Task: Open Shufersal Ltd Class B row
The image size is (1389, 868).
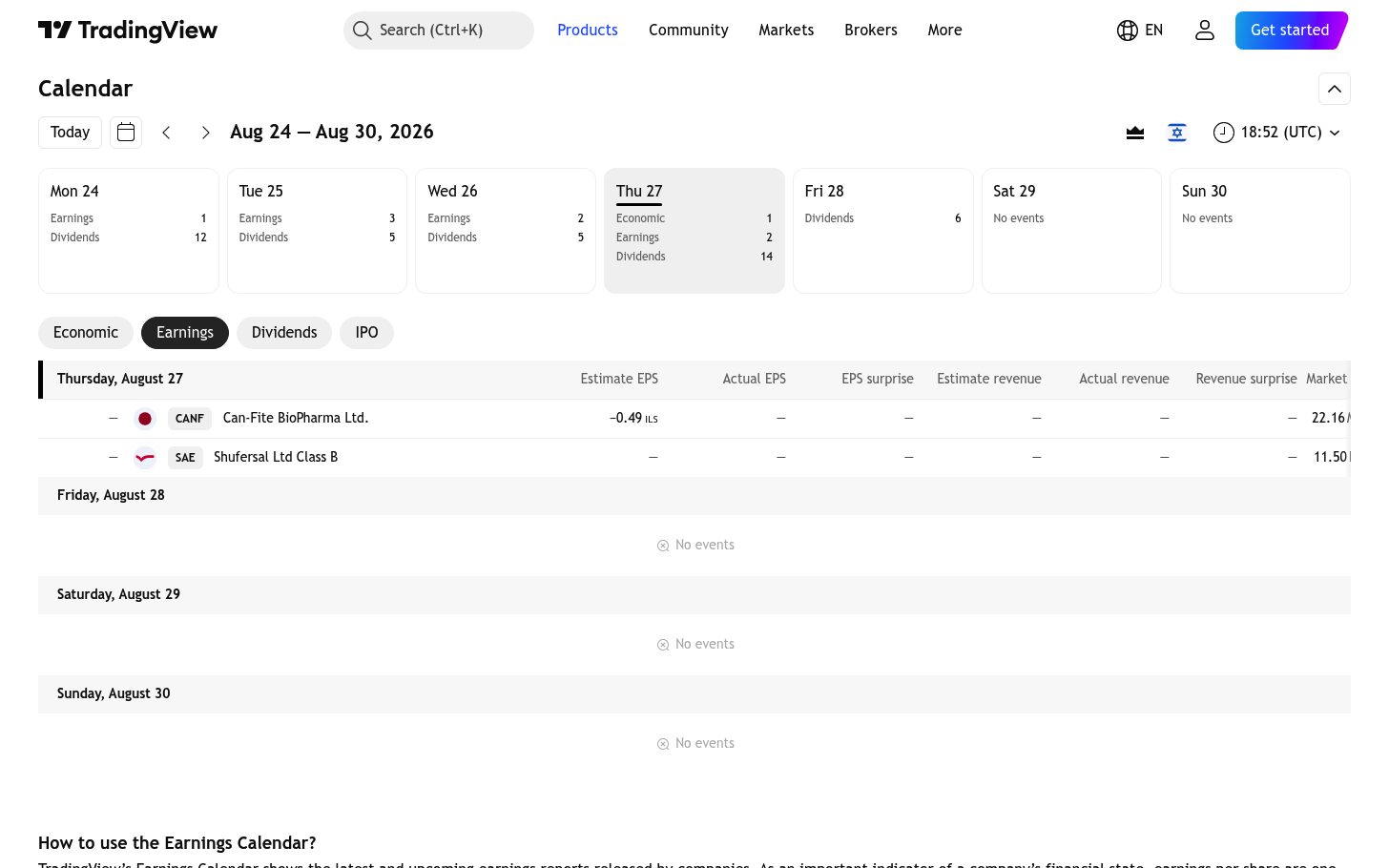Action: [694, 458]
